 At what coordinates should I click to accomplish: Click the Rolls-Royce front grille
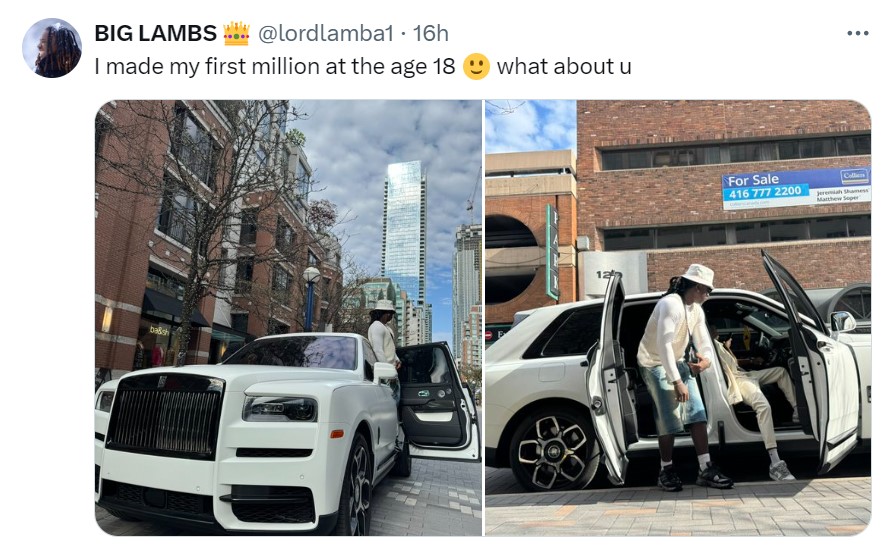tap(165, 416)
